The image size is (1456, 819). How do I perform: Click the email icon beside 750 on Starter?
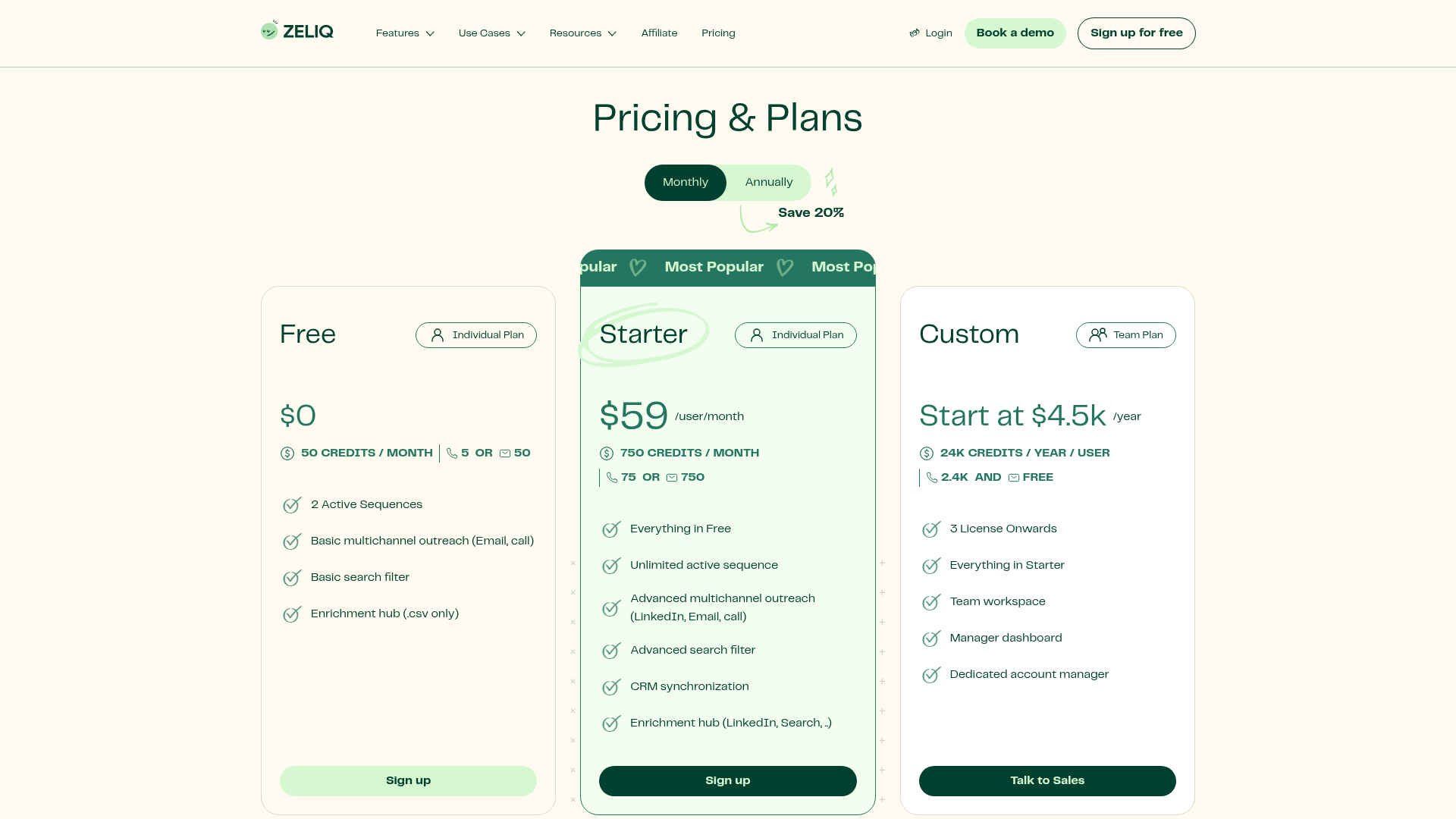pos(671,478)
